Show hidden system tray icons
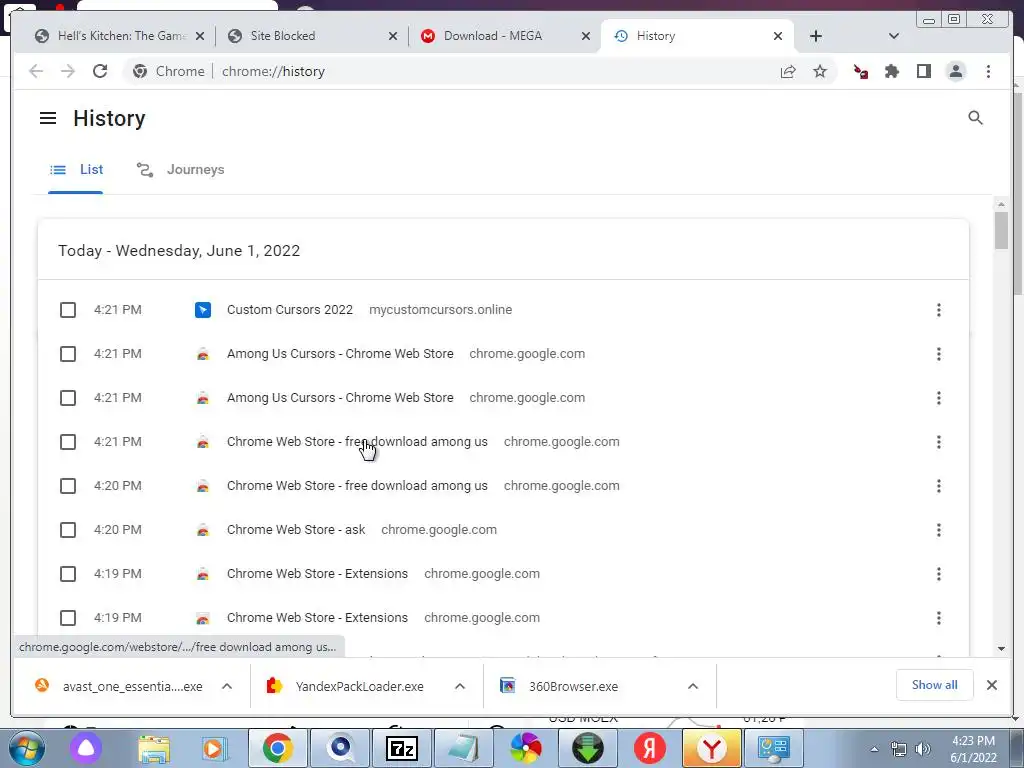The image size is (1024, 768). point(874,749)
